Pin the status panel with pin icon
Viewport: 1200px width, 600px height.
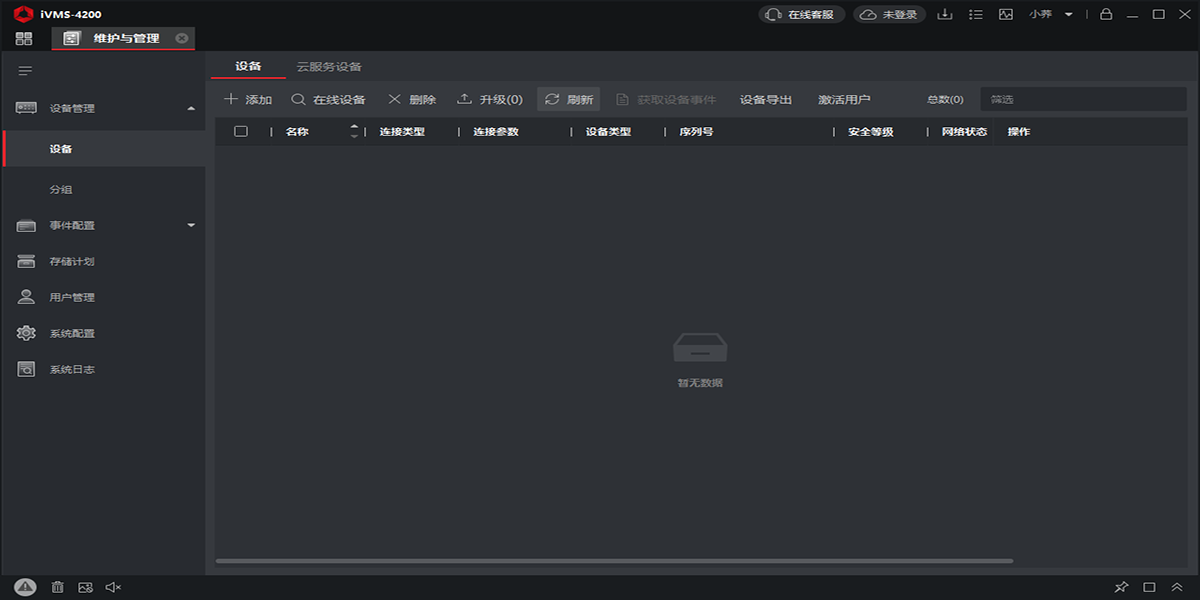[1121, 587]
